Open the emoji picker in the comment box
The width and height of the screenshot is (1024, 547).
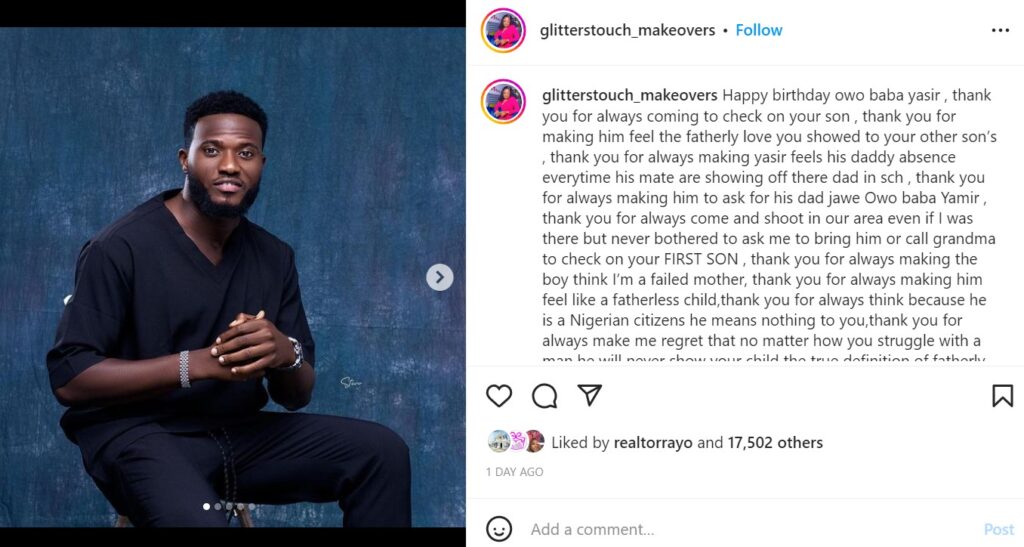point(499,529)
